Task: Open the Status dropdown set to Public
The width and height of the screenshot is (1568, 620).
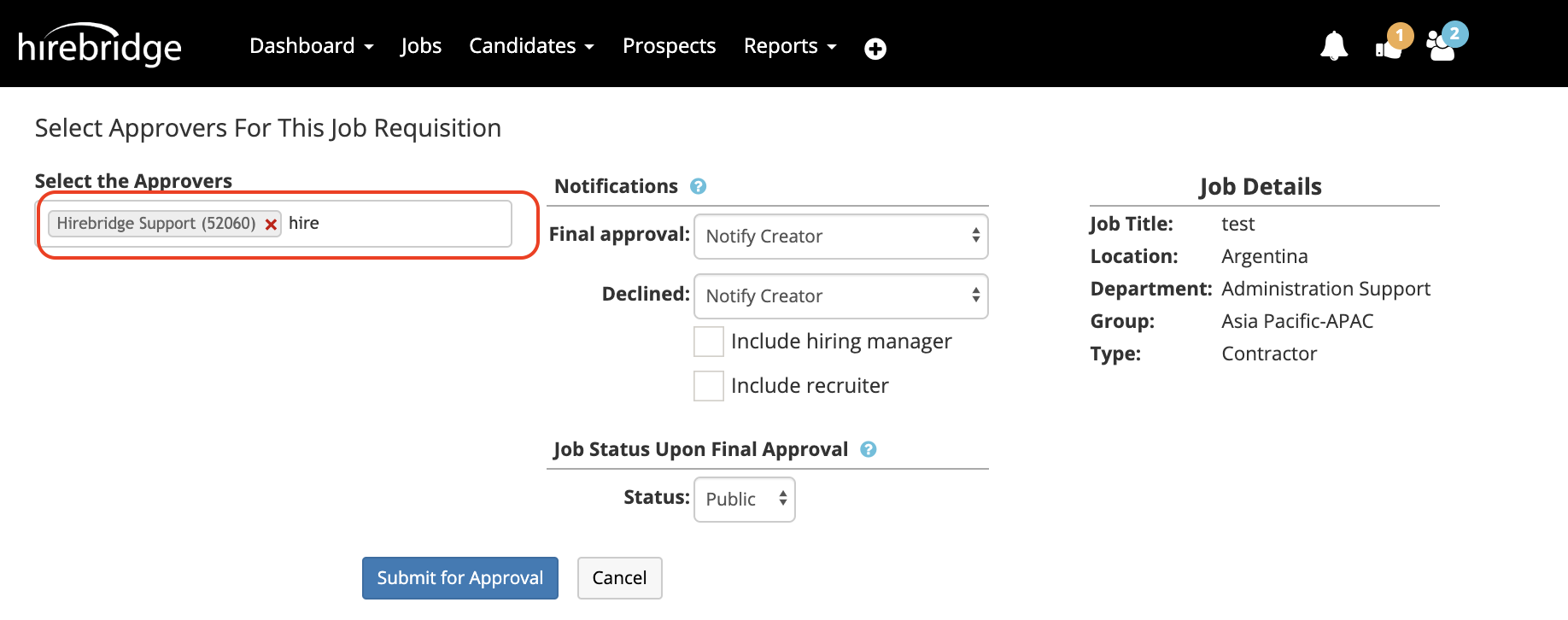Action: click(x=744, y=500)
